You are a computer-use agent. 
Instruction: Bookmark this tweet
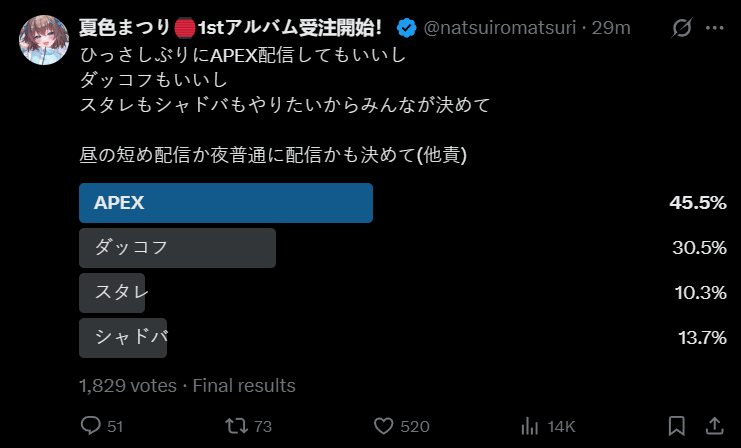[x=676, y=426]
